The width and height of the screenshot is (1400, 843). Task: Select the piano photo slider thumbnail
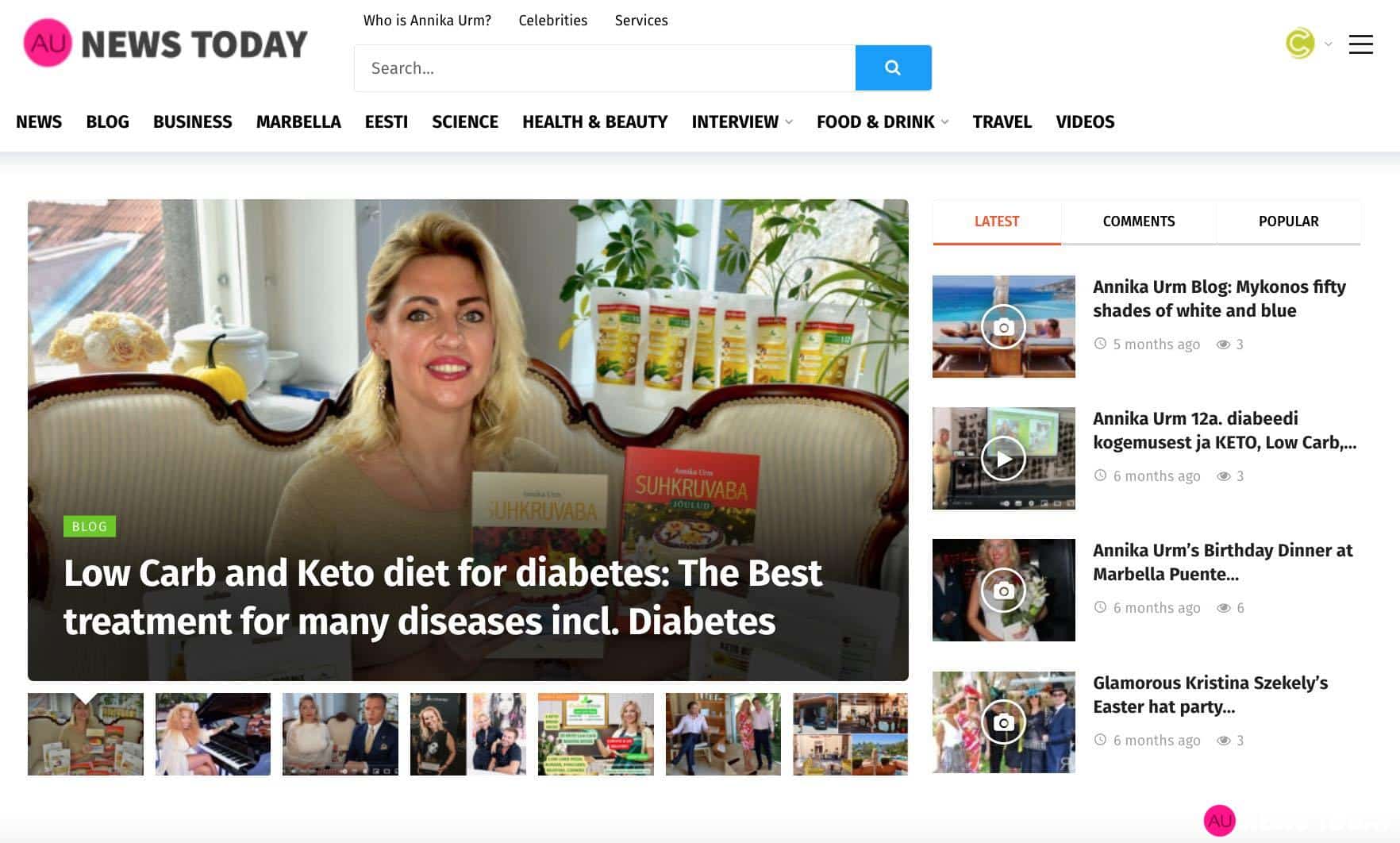point(213,734)
